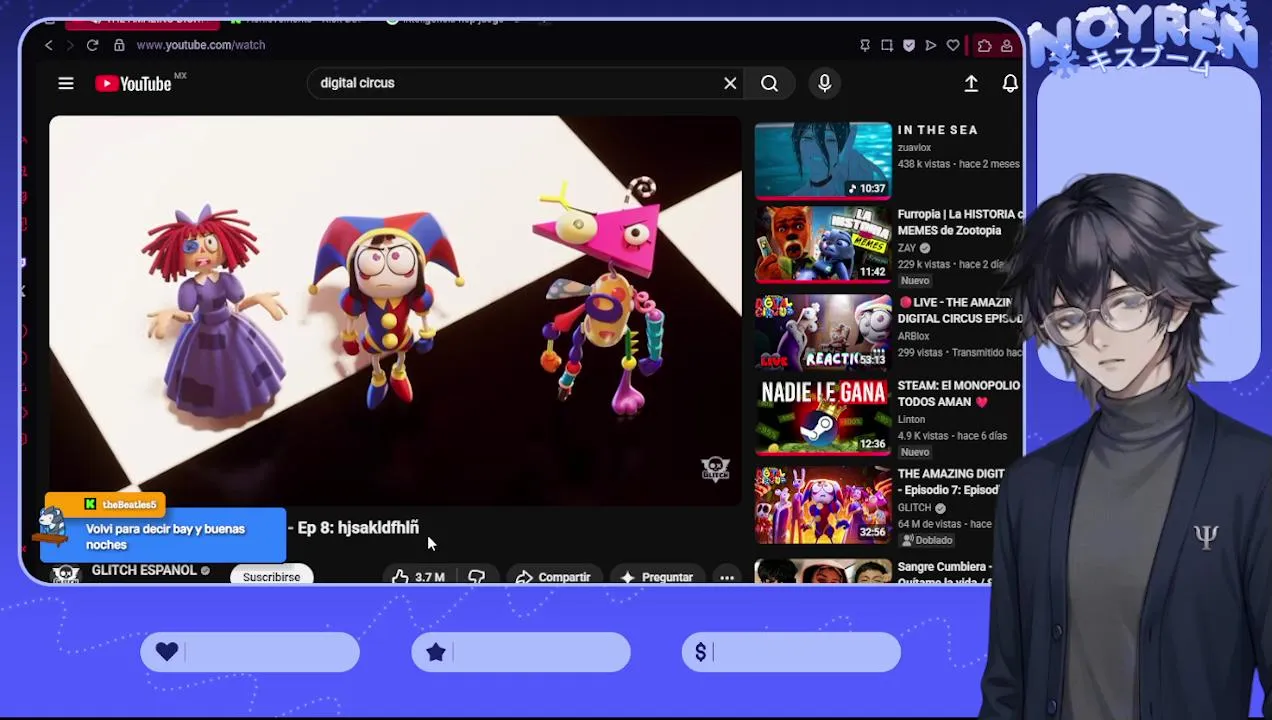This screenshot has width=1272, height=720.
Task: Click the main video player
Action: click(395, 310)
